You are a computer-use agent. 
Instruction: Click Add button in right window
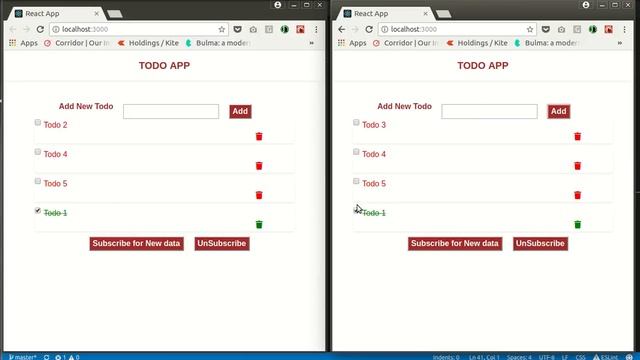[559, 111]
